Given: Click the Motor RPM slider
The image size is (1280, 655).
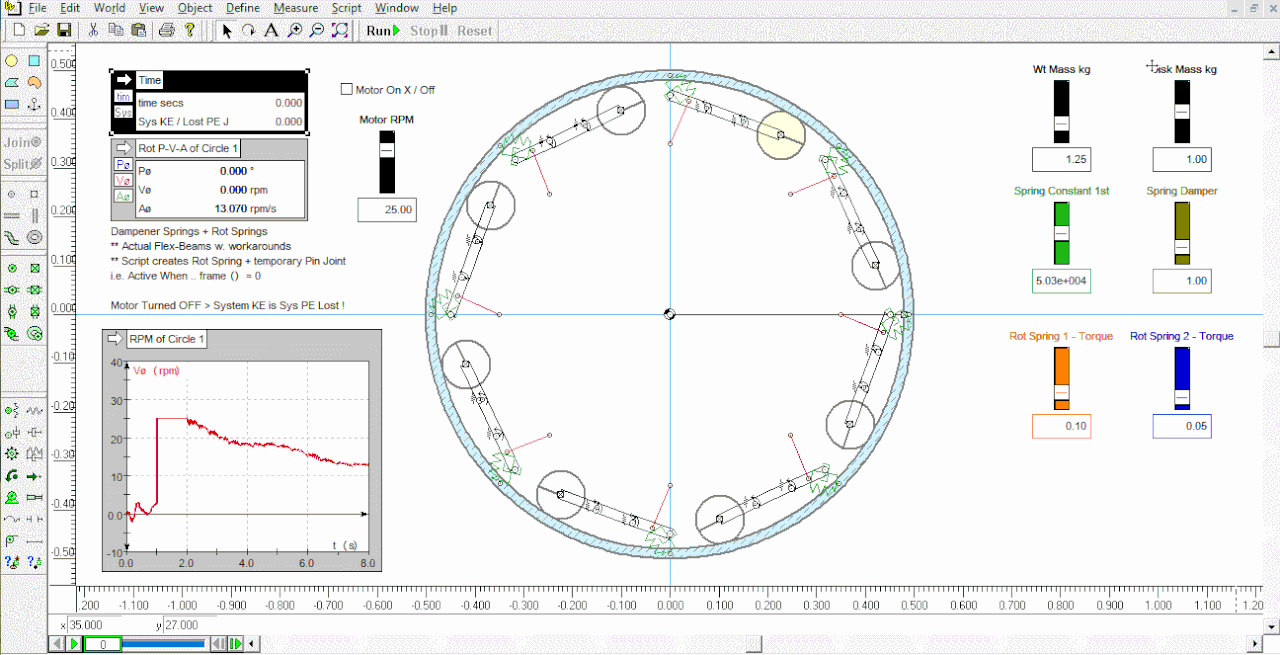Looking at the screenshot, I should coord(387,162).
